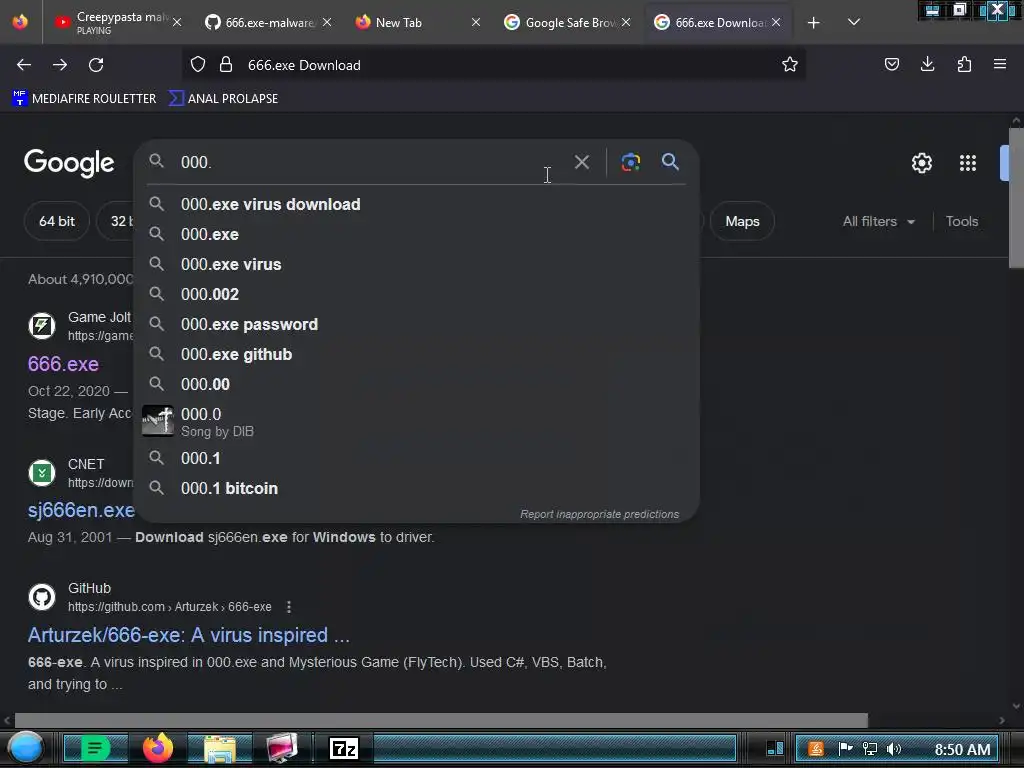Open the network tray icon
Image resolution: width=1024 pixels, height=768 pixels.
pos(870,749)
